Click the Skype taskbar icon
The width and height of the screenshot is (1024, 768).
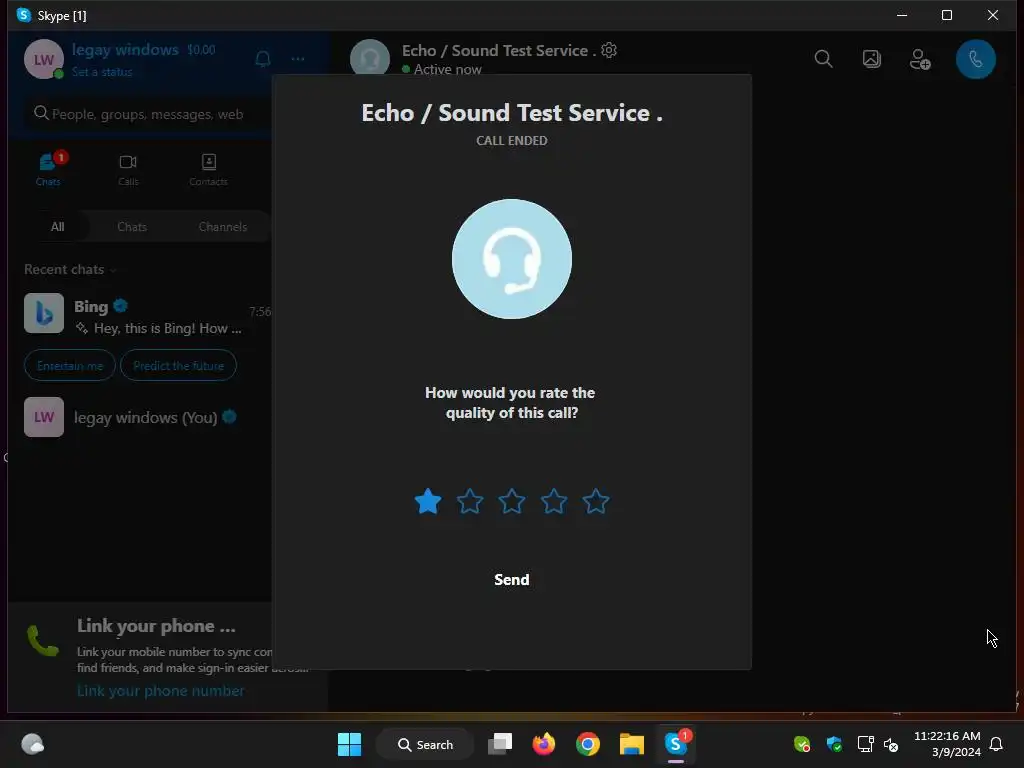(676, 744)
